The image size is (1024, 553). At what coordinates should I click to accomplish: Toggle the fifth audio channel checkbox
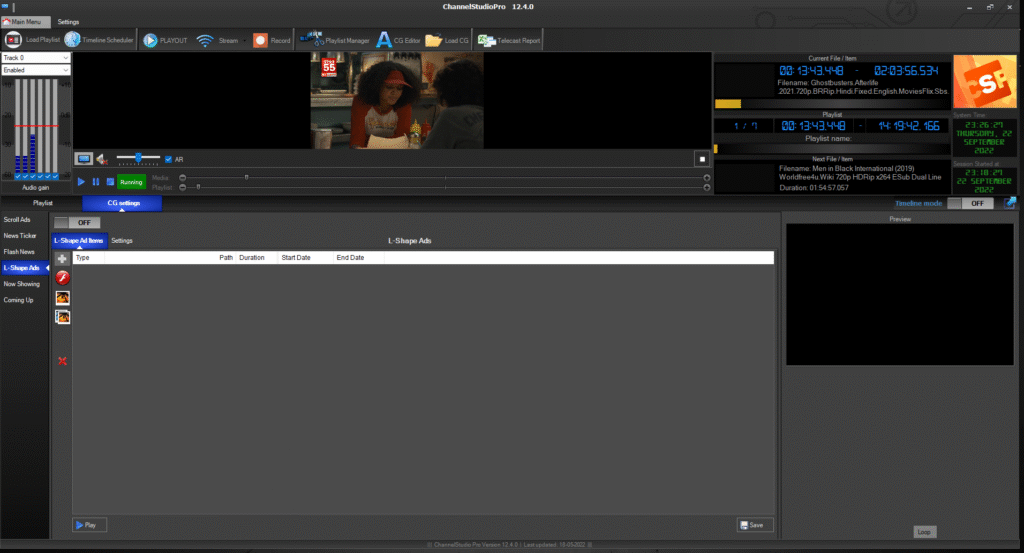(x=48, y=176)
